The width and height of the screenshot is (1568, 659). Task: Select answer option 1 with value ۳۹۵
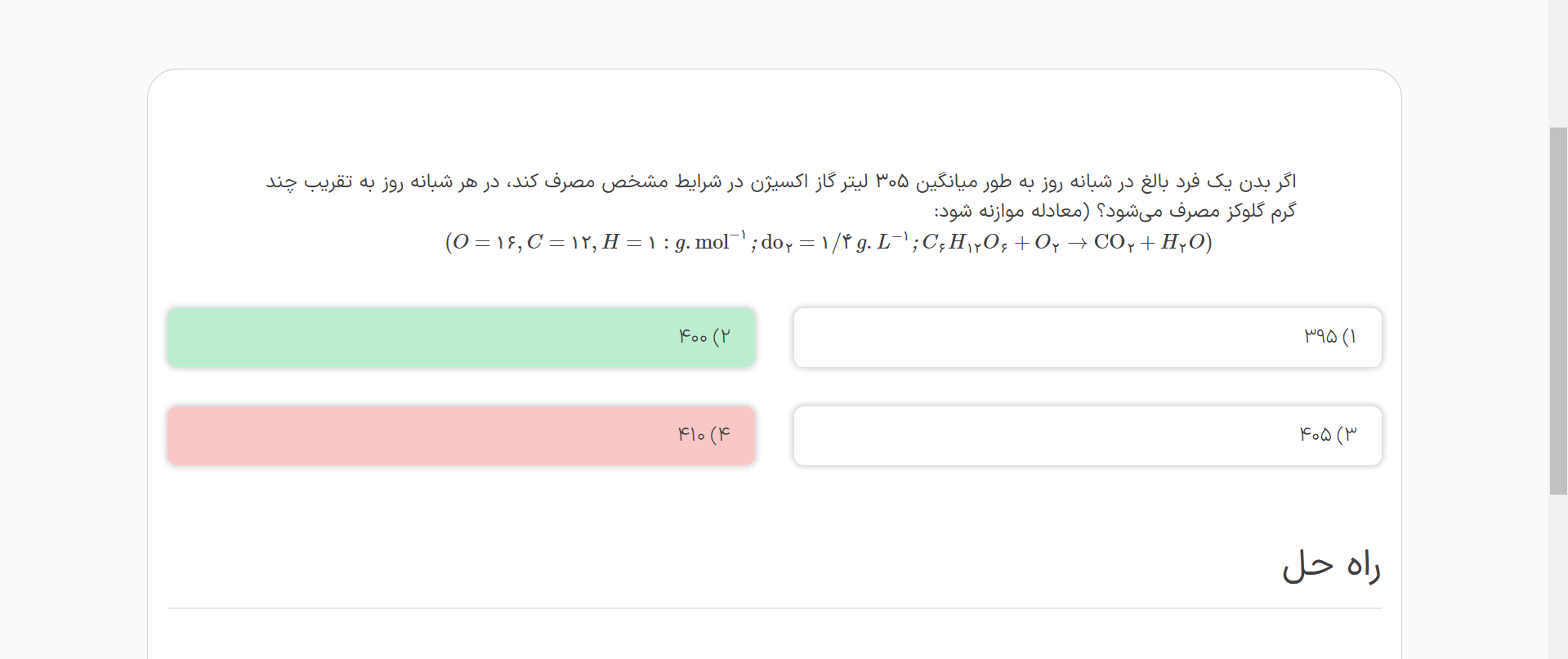coord(1088,338)
